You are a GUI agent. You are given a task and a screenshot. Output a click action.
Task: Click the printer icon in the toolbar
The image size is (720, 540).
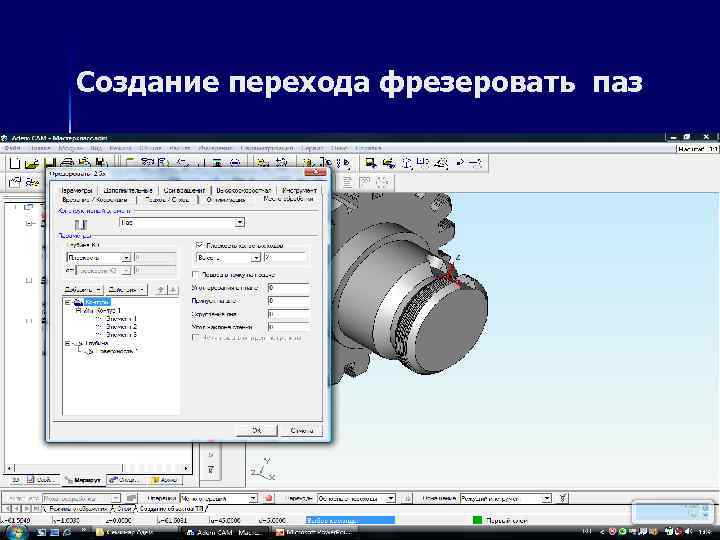[67, 163]
